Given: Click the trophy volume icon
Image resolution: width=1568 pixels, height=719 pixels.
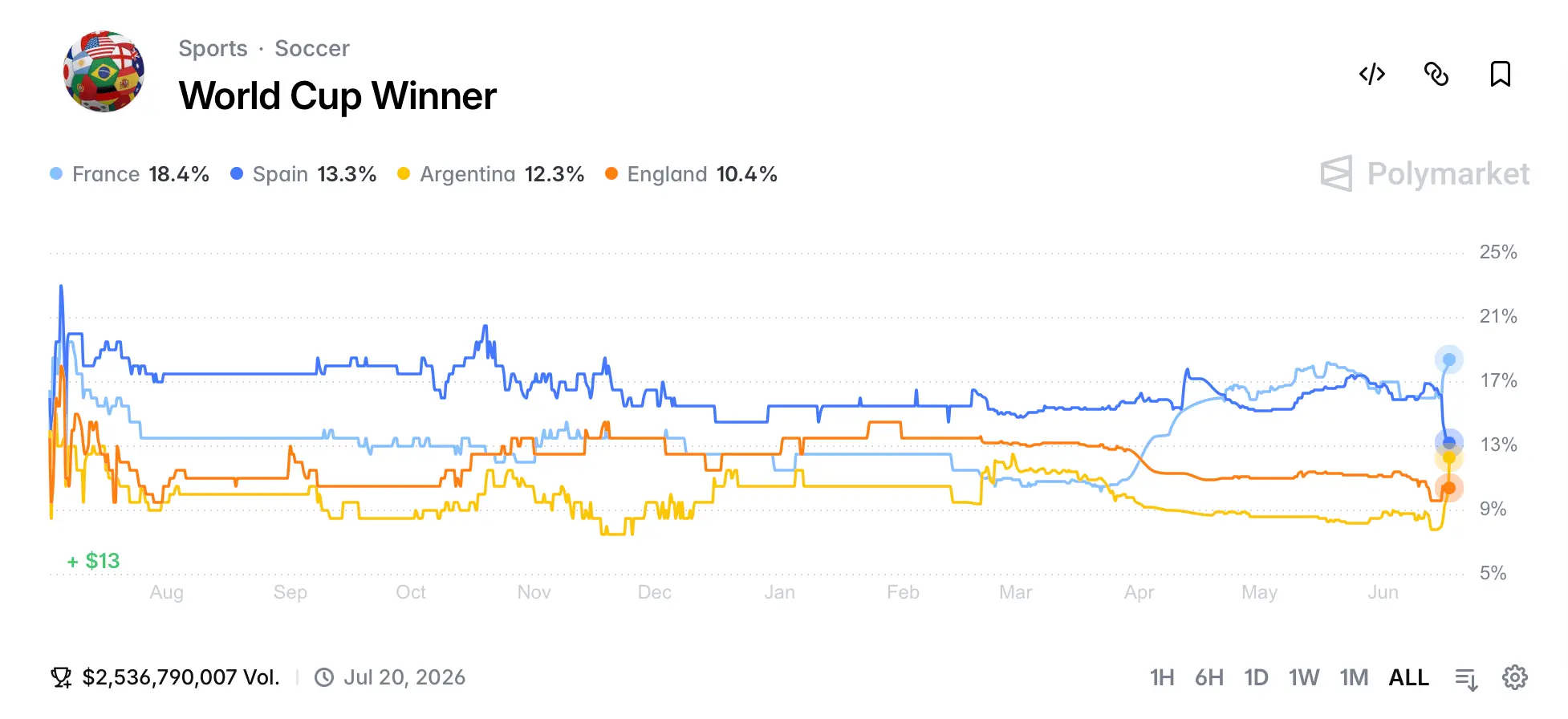Looking at the screenshot, I should tap(61, 678).
